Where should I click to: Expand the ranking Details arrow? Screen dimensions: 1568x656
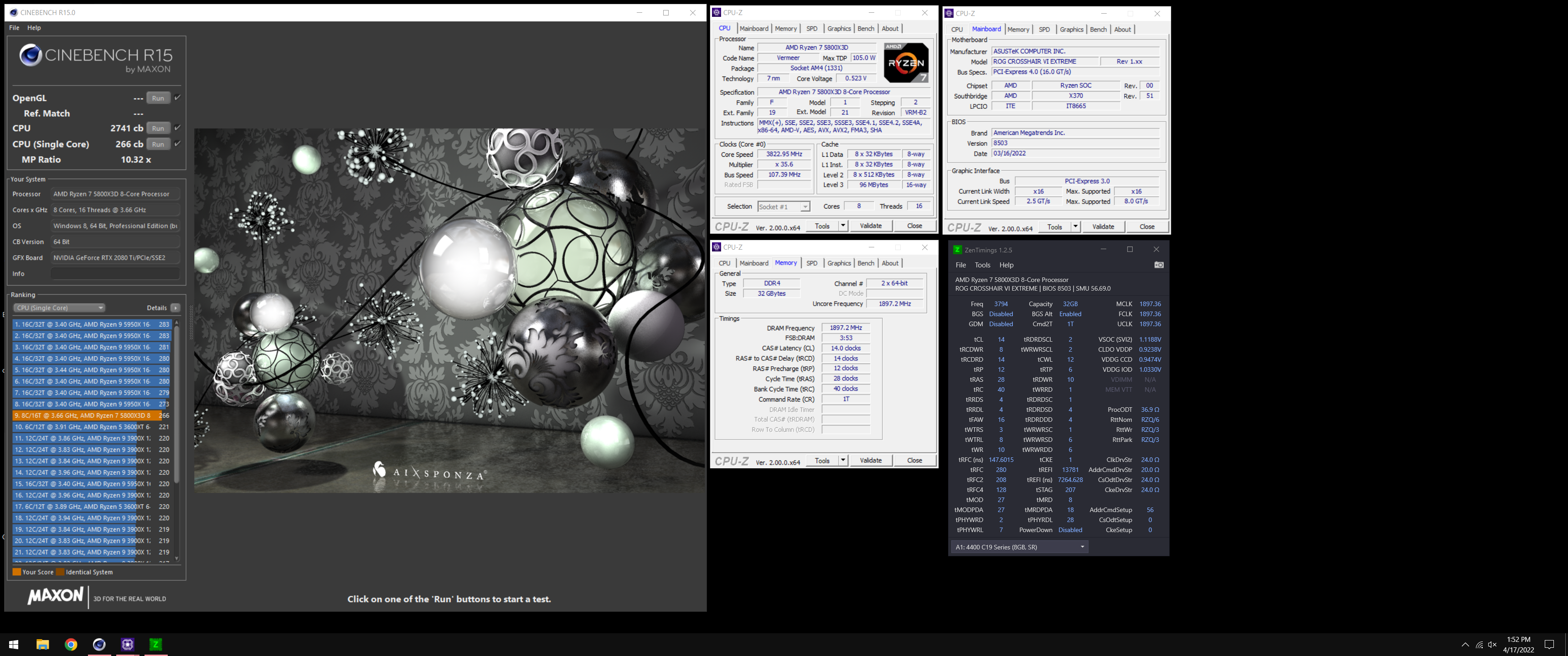click(x=175, y=308)
